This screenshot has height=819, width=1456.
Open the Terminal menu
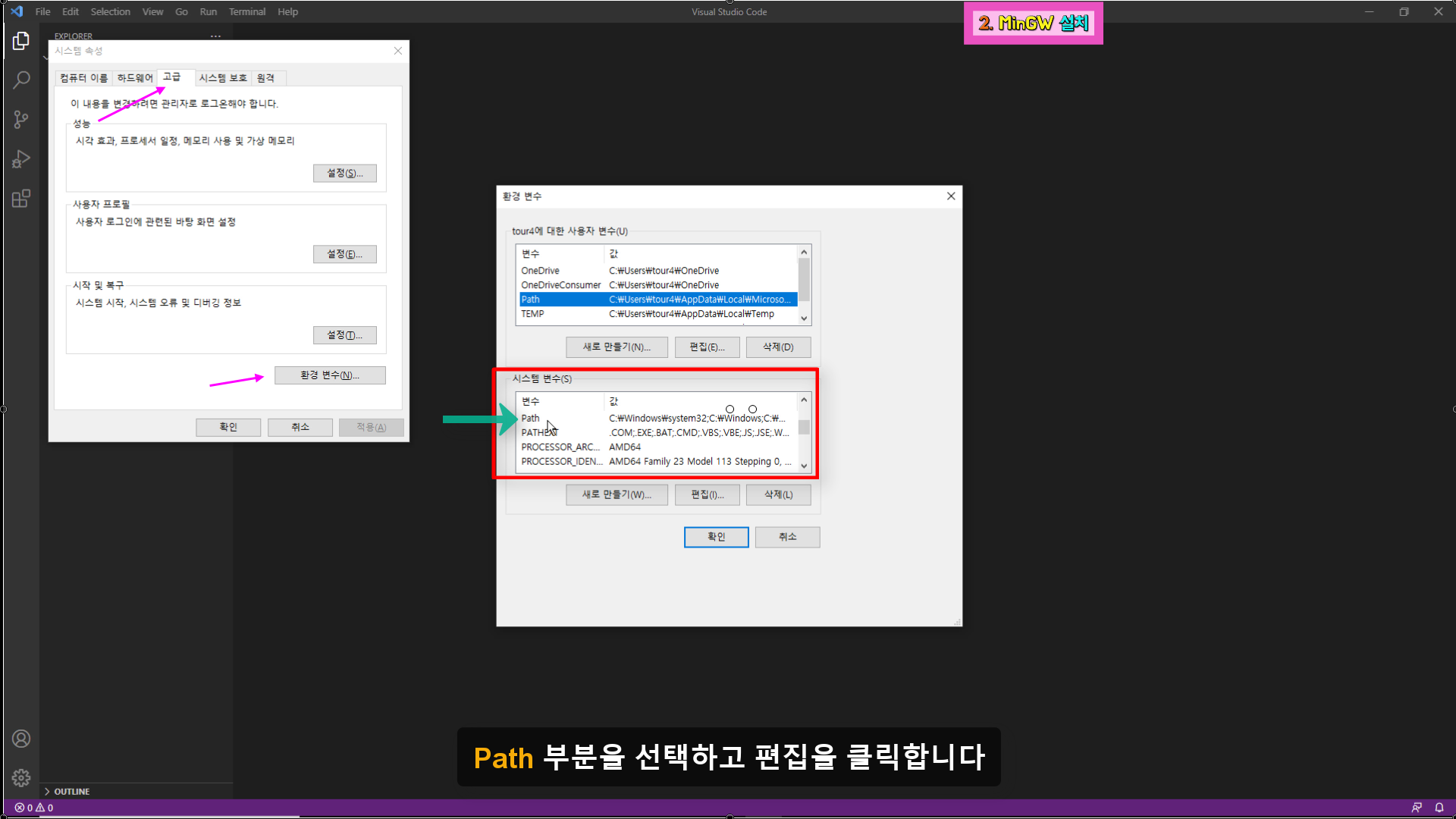pos(246,11)
